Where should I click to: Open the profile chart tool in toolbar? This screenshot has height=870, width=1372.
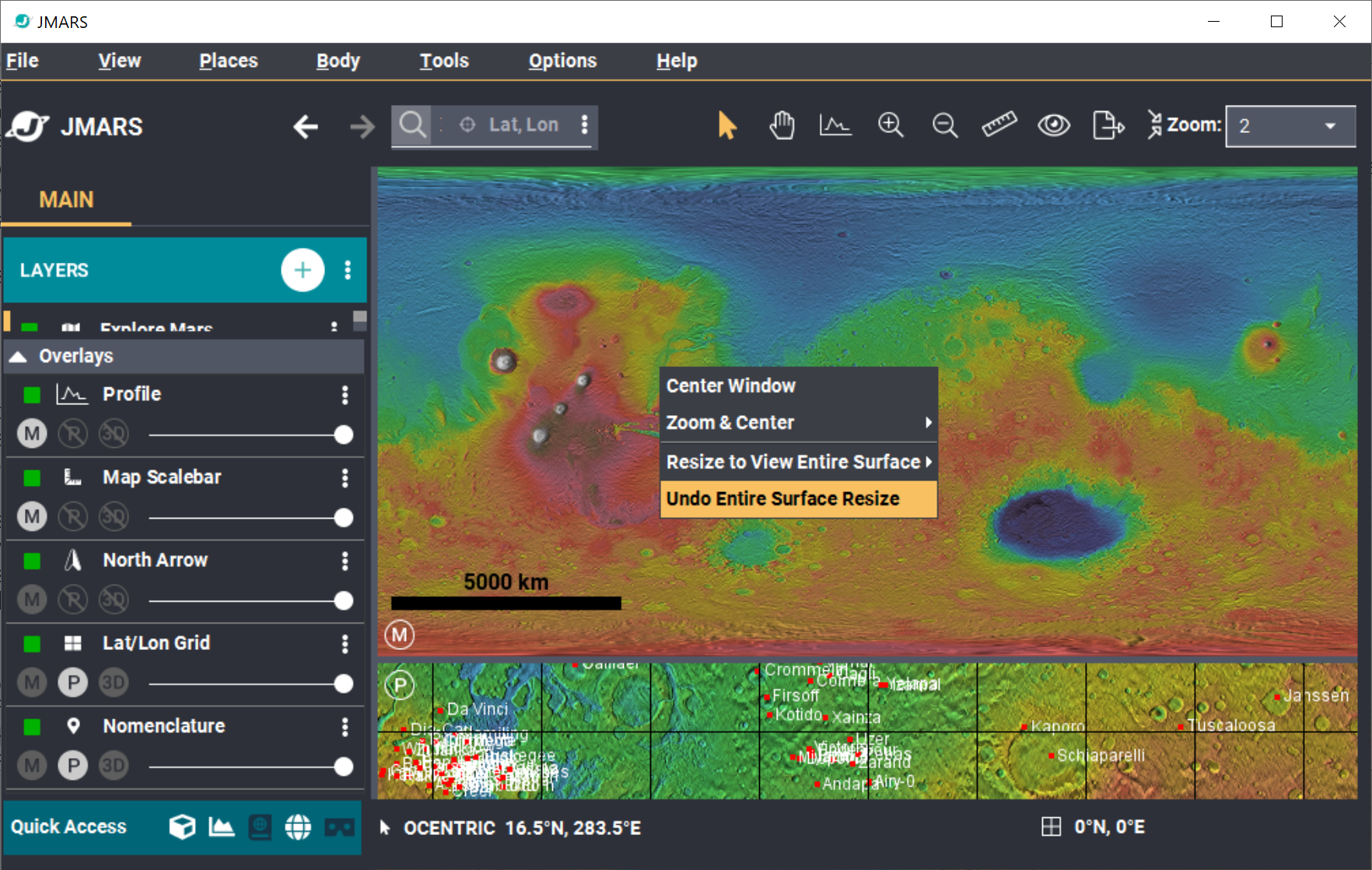[835, 125]
